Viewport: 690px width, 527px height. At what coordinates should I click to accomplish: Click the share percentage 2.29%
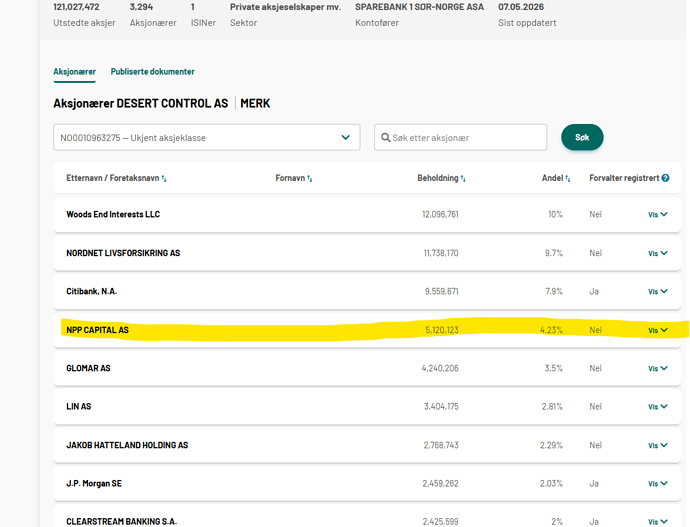[x=551, y=446]
